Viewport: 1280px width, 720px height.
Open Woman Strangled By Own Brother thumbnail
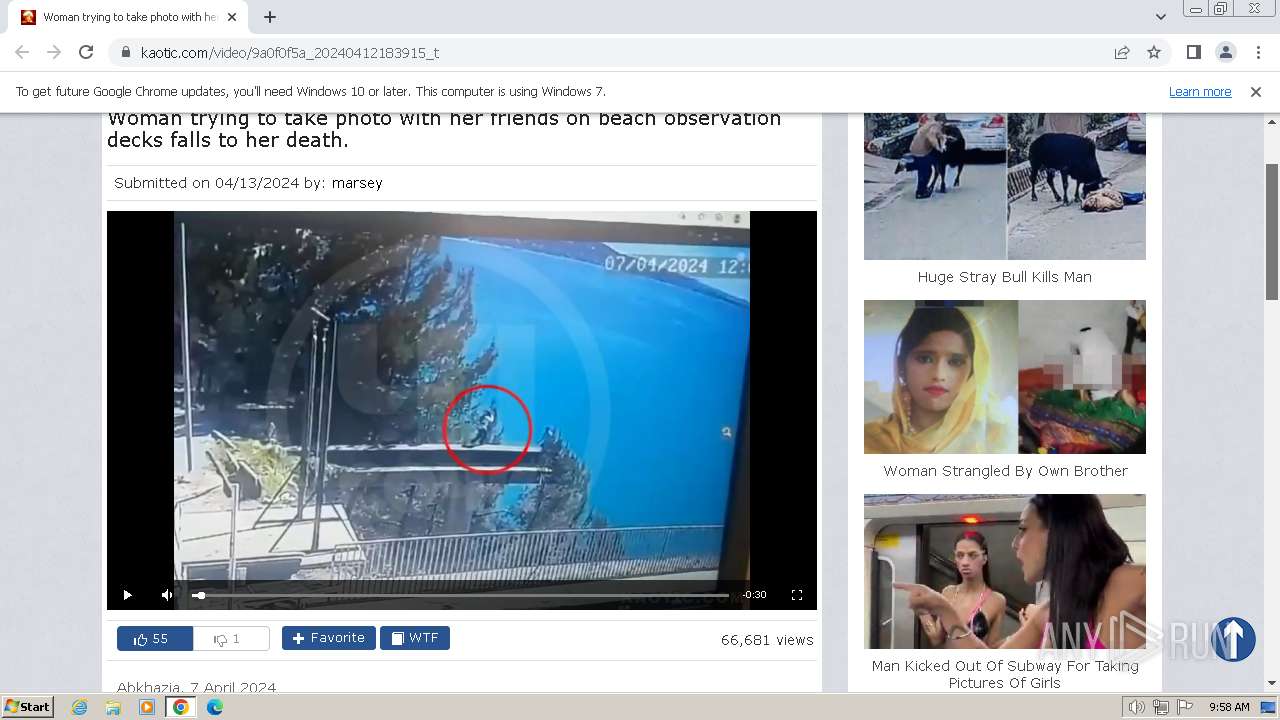tap(1005, 377)
